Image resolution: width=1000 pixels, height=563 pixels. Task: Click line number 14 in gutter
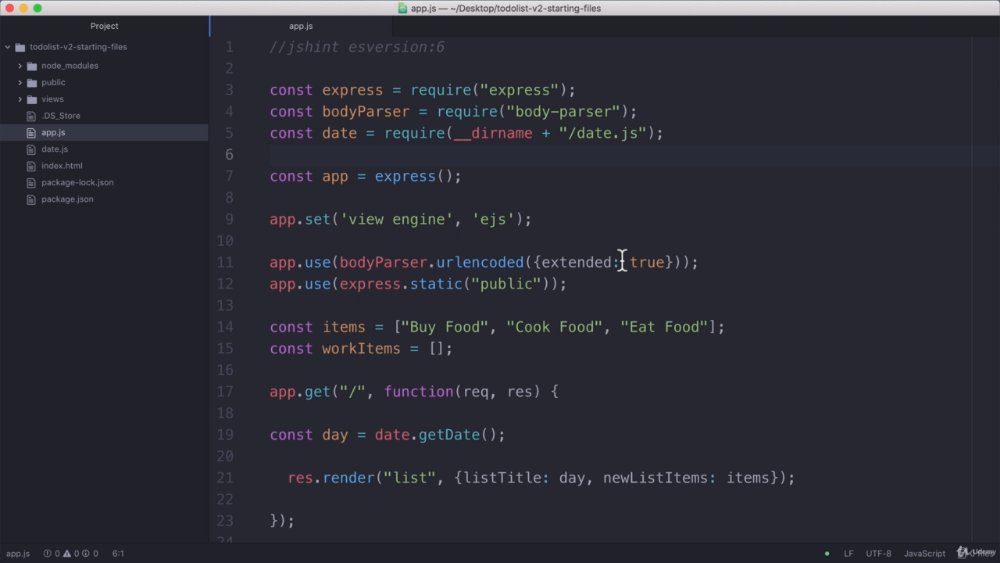click(225, 327)
